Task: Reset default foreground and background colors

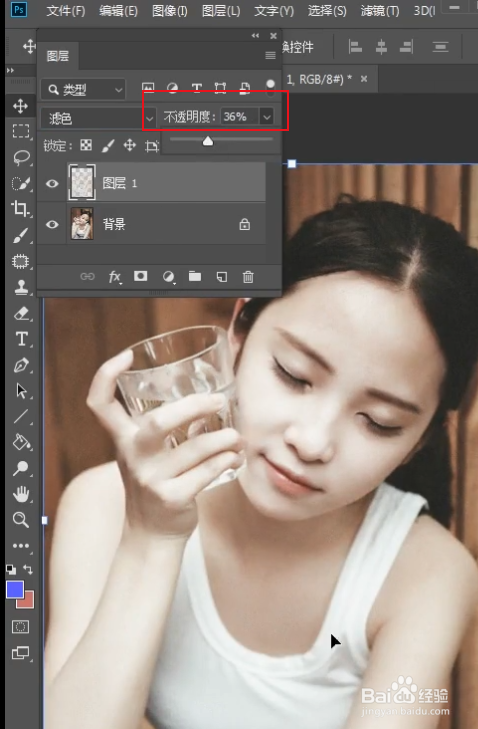Action: pyautogui.click(x=11, y=569)
